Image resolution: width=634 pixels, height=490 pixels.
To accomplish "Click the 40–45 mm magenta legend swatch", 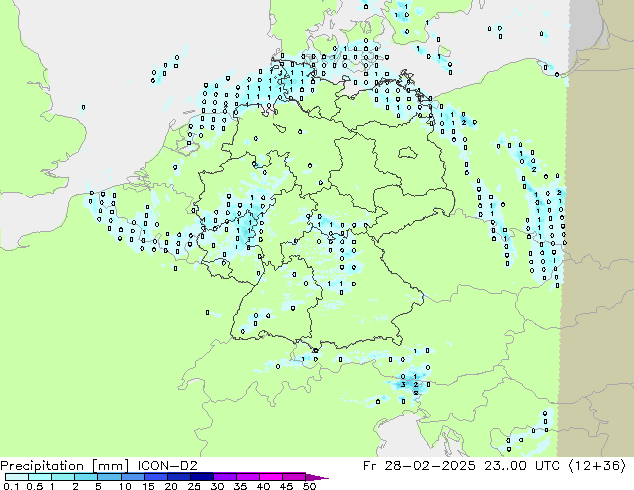I will 271,477.
